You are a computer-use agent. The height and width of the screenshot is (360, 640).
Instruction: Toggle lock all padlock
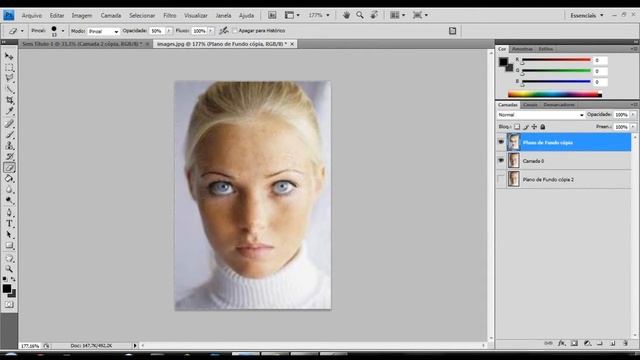pyautogui.click(x=543, y=127)
